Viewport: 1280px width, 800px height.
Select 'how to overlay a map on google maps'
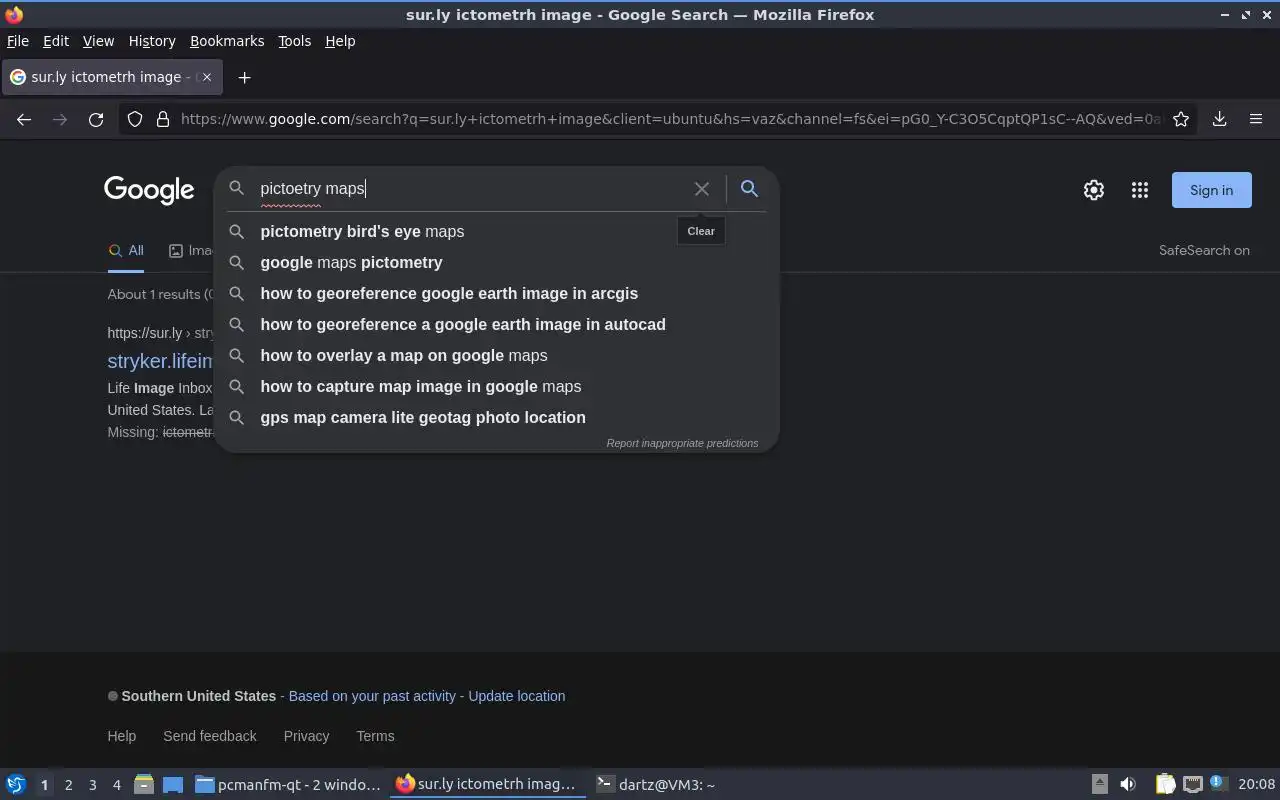click(497, 356)
